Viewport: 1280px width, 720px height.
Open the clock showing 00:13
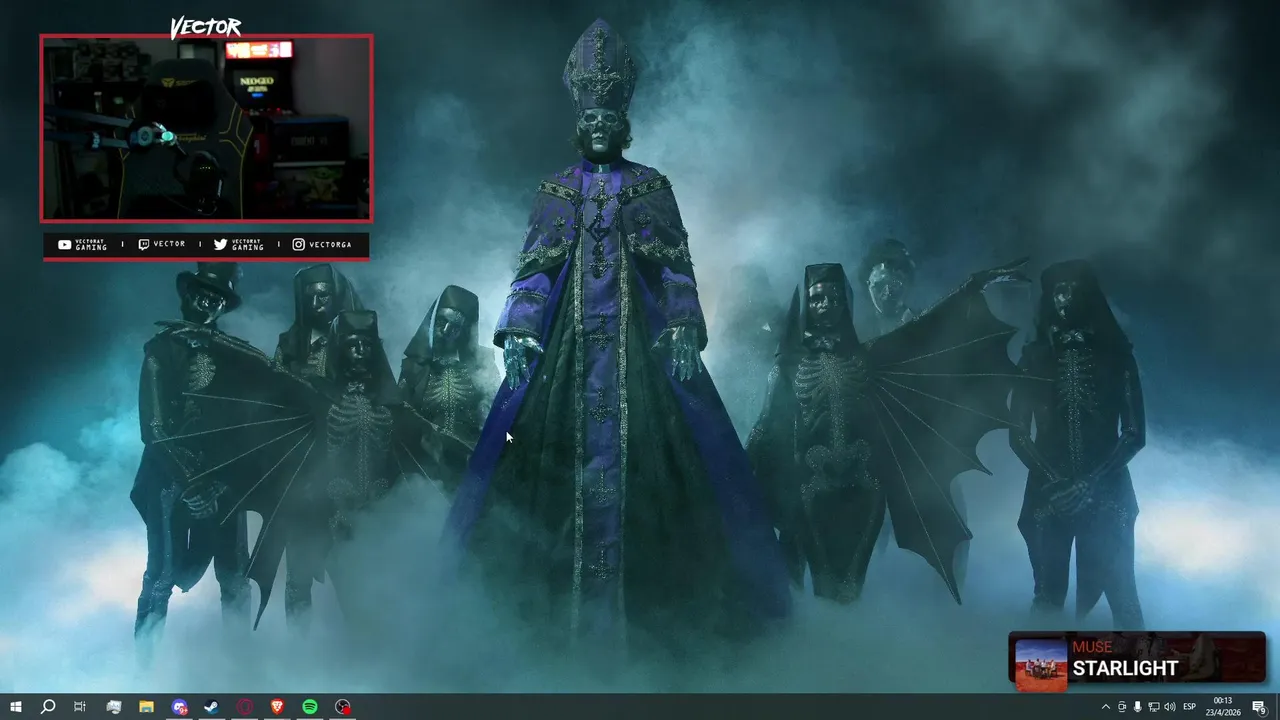click(1222, 706)
